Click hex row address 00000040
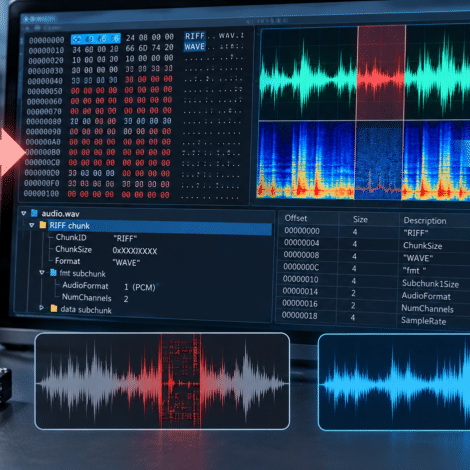470x470 pixels. click(x=45, y=81)
